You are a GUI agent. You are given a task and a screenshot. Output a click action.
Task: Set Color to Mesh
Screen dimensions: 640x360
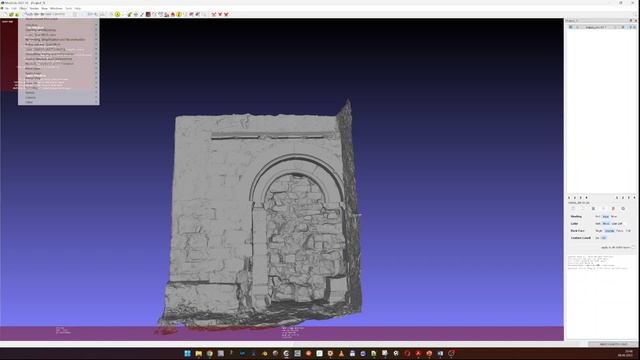[606, 224]
